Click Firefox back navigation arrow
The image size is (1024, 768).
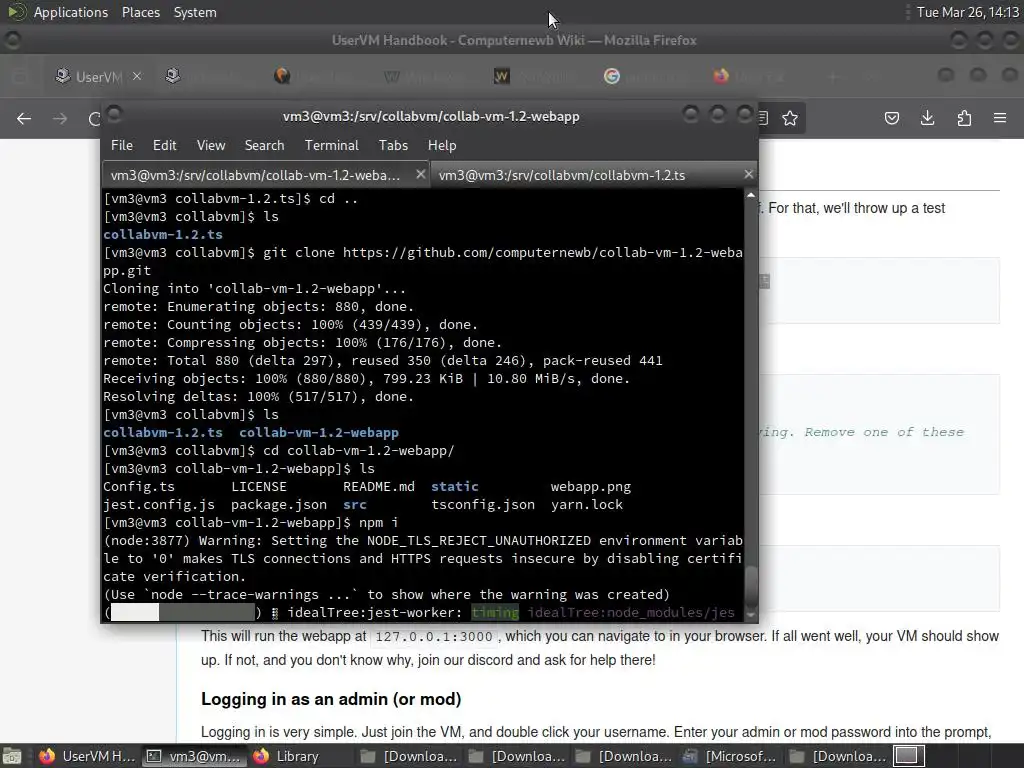tap(24, 118)
